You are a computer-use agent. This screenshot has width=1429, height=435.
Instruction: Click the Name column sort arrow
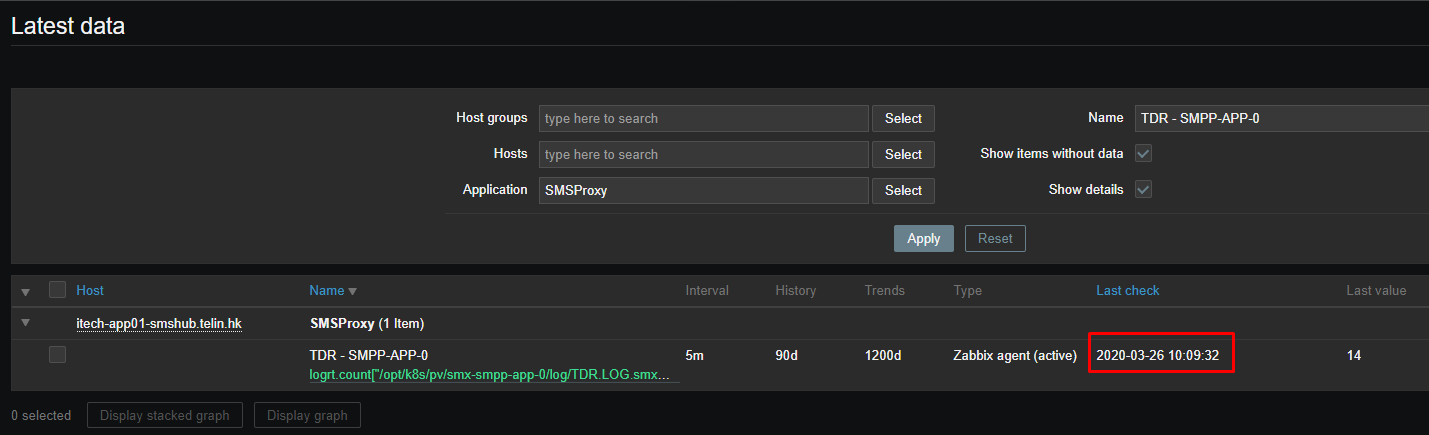[352, 291]
